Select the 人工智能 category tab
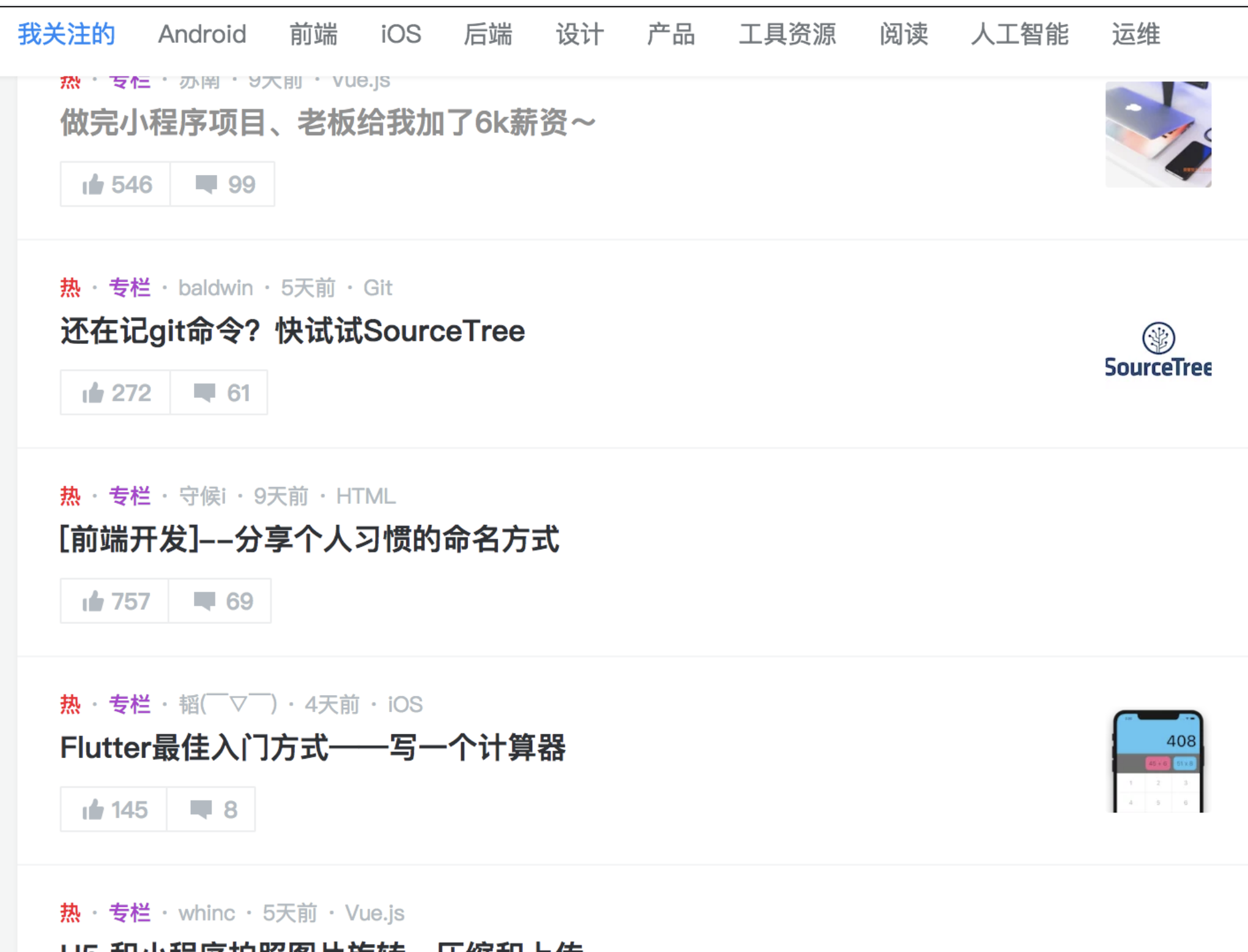The image size is (1248, 952). 1019,34
